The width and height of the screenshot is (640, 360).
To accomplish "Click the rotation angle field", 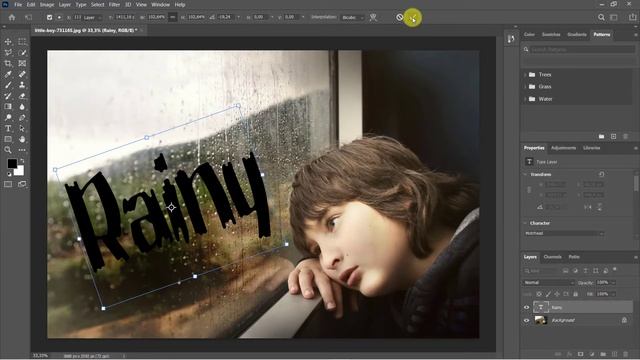I will point(226,17).
